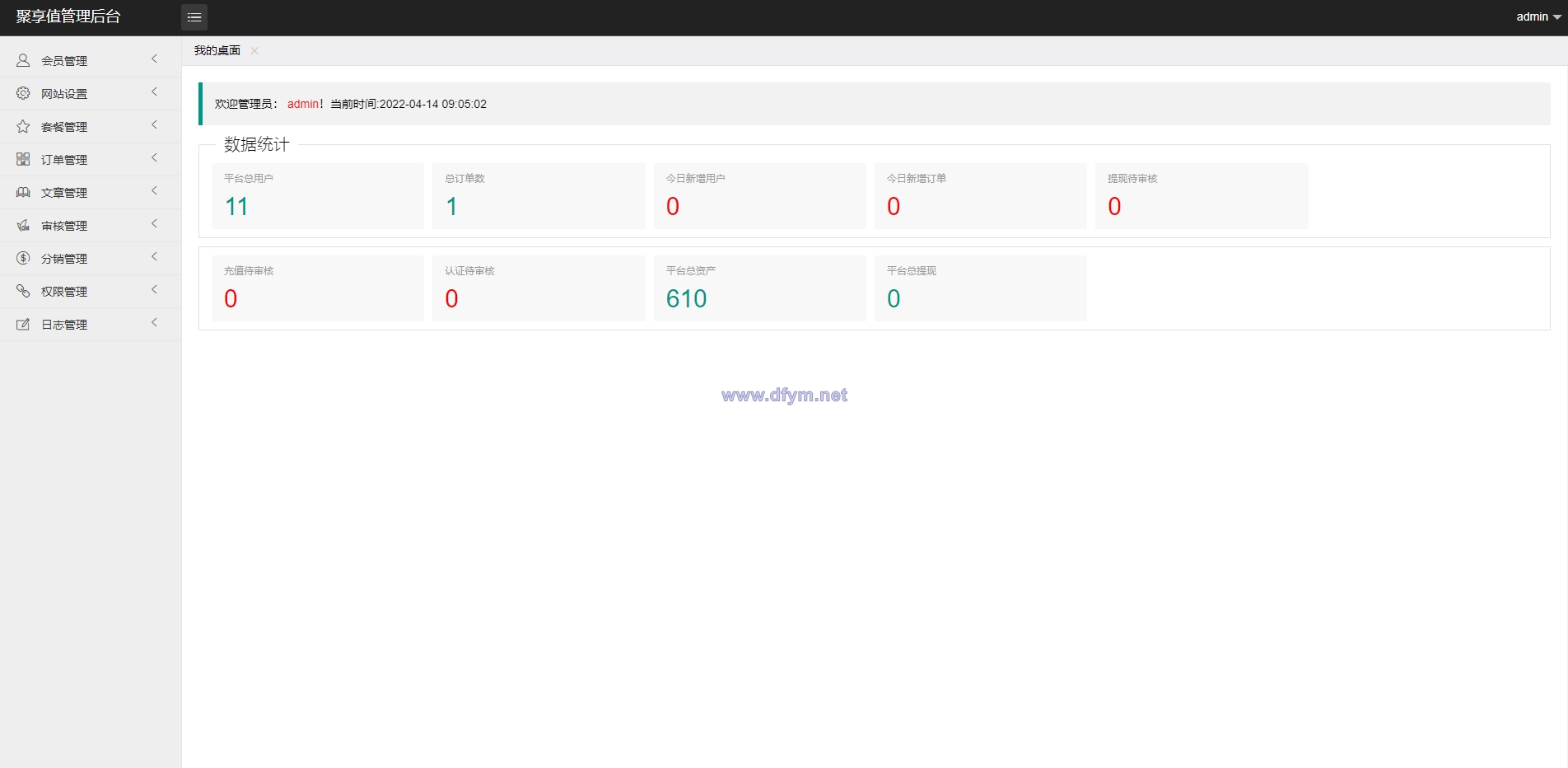The image size is (1568, 768).
Task: Expand the 日志管理 chevron
Action: [x=154, y=322]
